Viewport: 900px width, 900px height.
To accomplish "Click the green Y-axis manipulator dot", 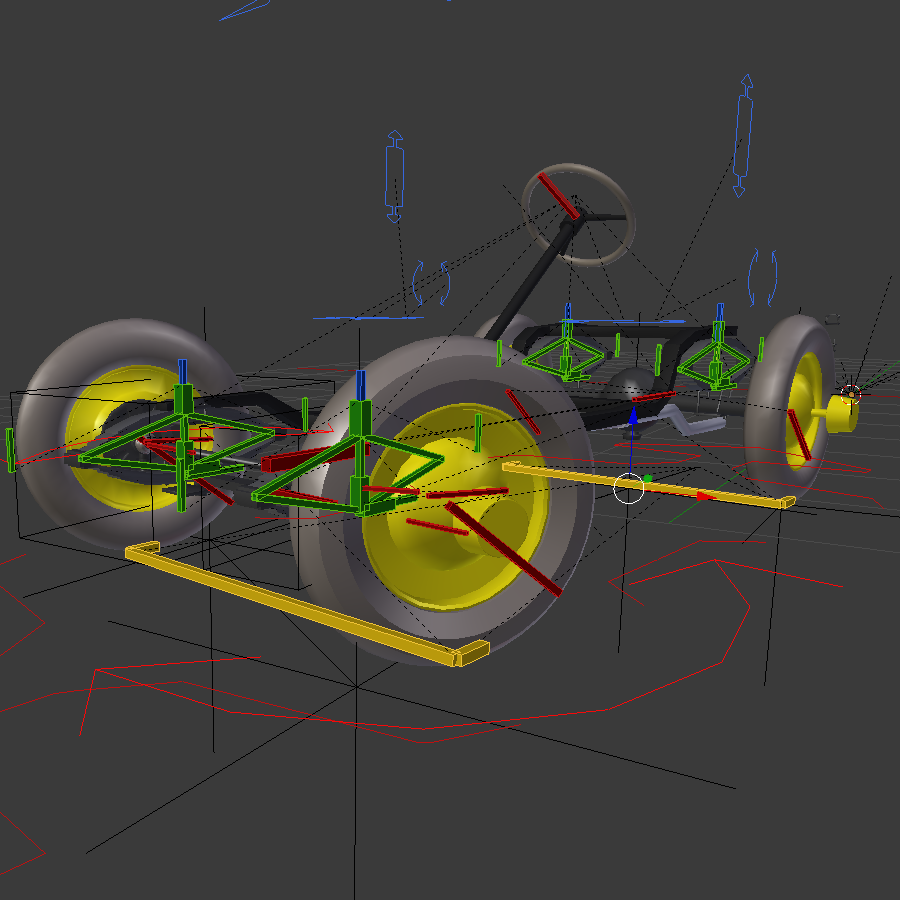I will (x=648, y=478).
